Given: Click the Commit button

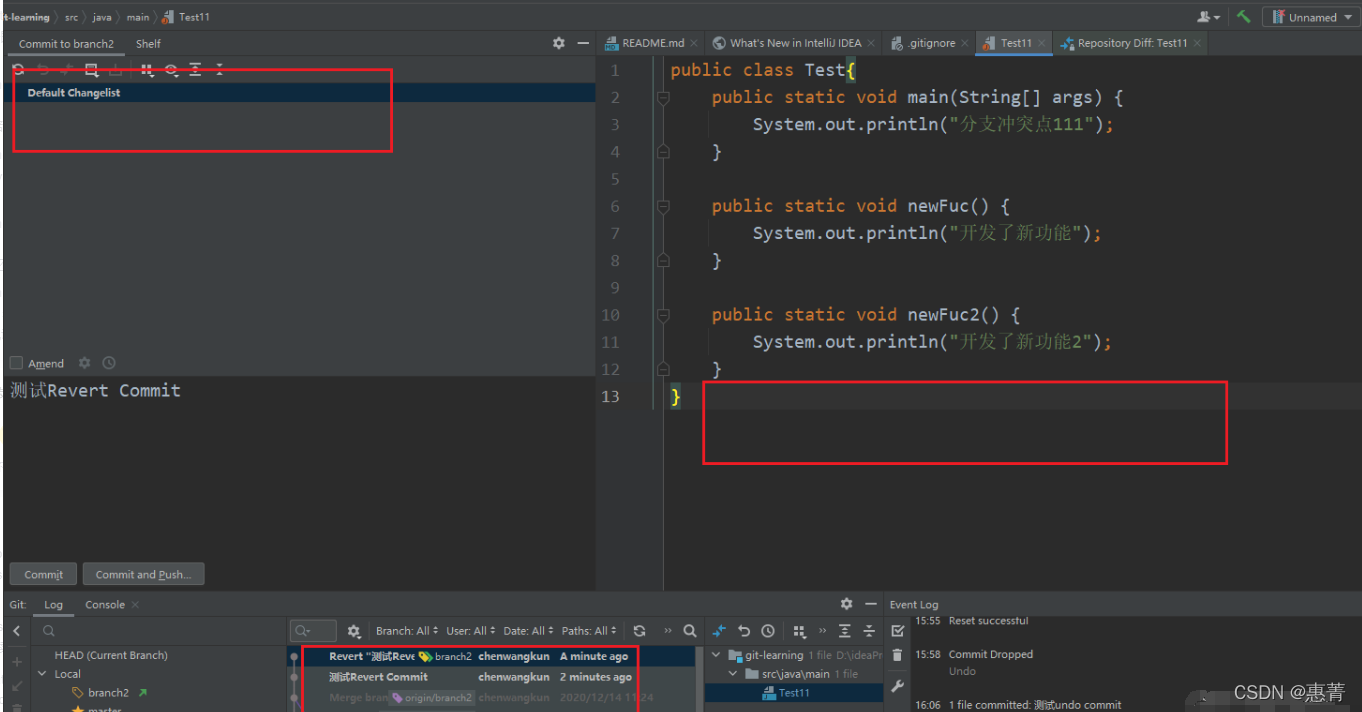Looking at the screenshot, I should 44,574.
